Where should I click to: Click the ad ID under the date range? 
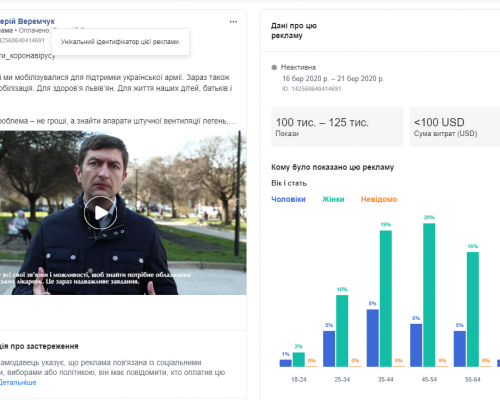click(312, 89)
